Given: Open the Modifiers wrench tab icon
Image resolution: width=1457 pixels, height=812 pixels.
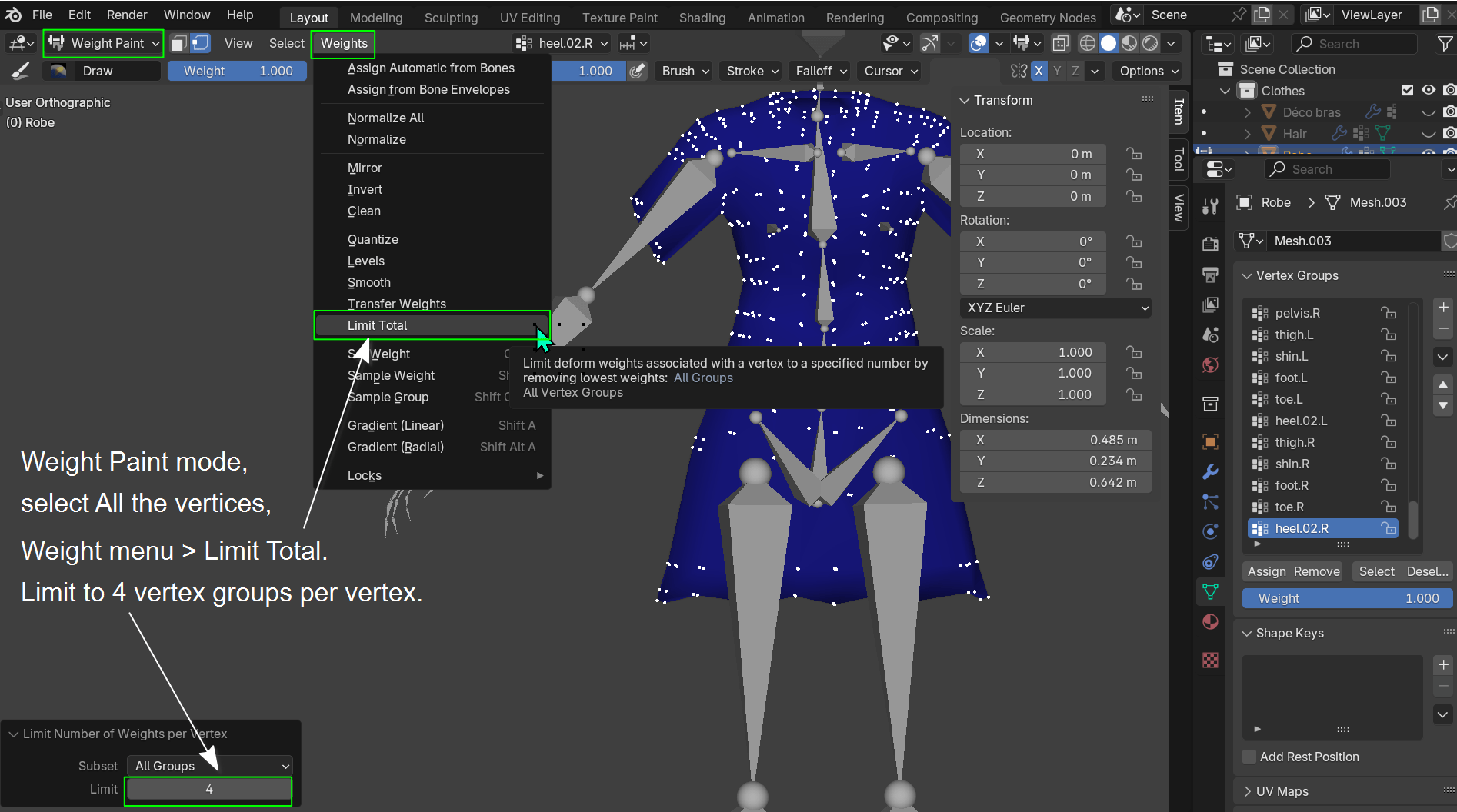Looking at the screenshot, I should (x=1210, y=471).
